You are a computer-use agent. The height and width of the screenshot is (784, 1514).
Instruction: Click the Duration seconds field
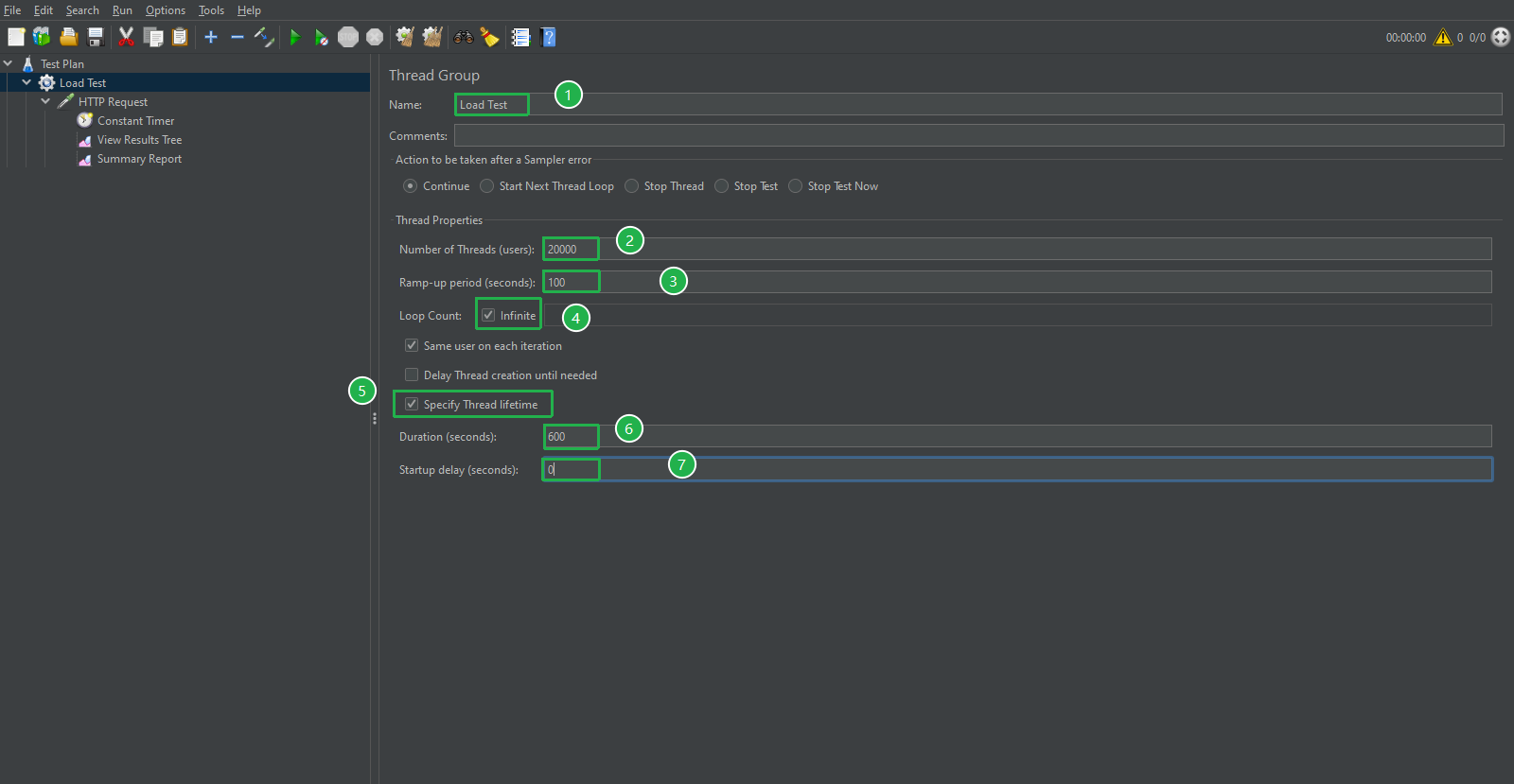pyautogui.click(x=1017, y=436)
